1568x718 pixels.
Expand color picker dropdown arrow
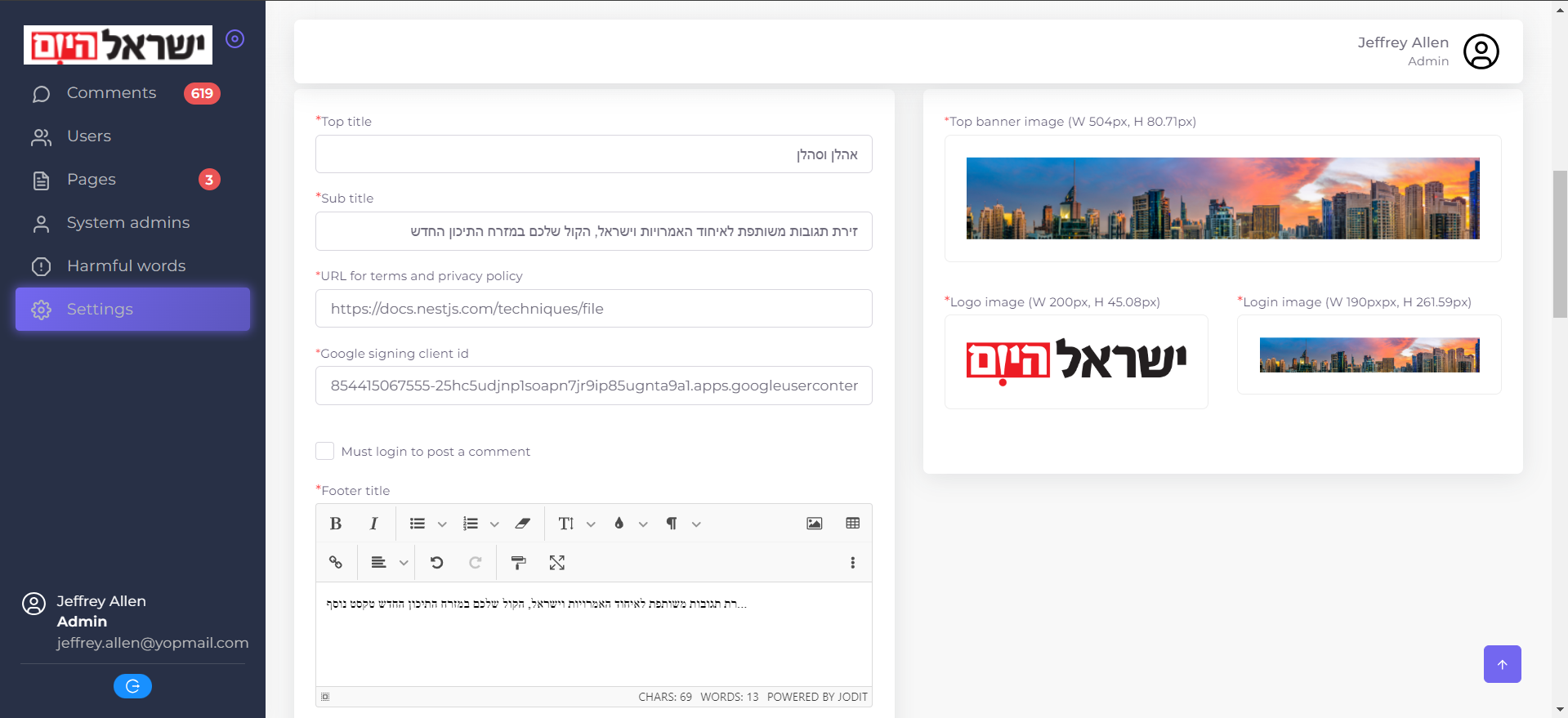coord(643,524)
